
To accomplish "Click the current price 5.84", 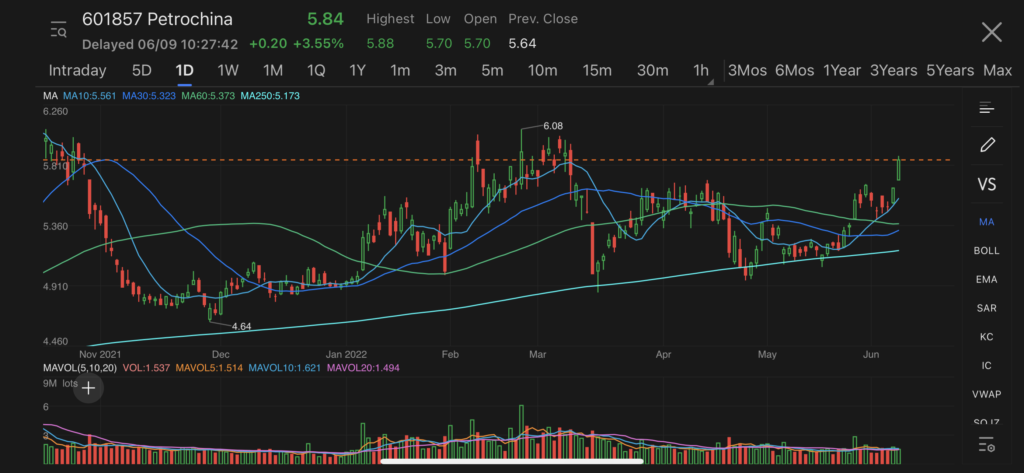I will pyautogui.click(x=325, y=19).
